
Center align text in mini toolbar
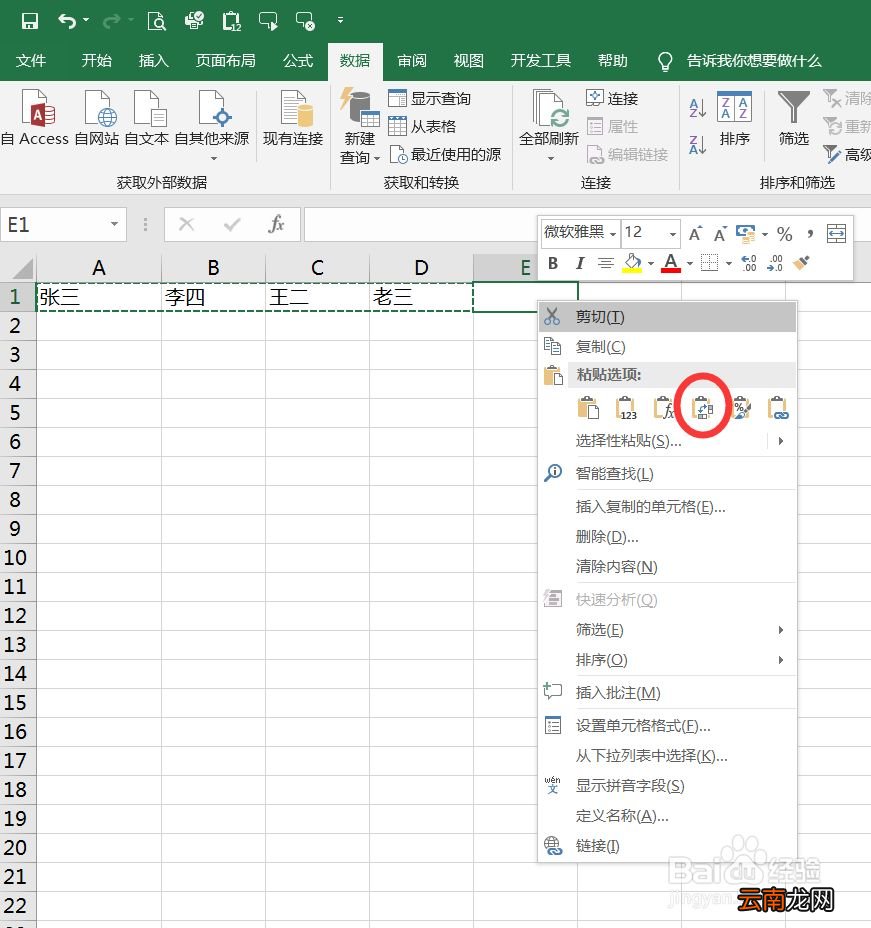(605, 263)
